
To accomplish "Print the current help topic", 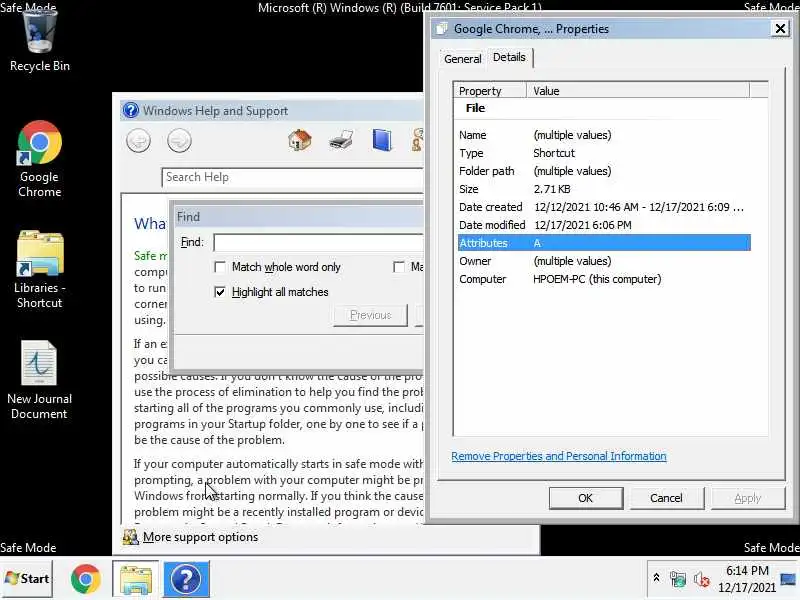I will 341,140.
